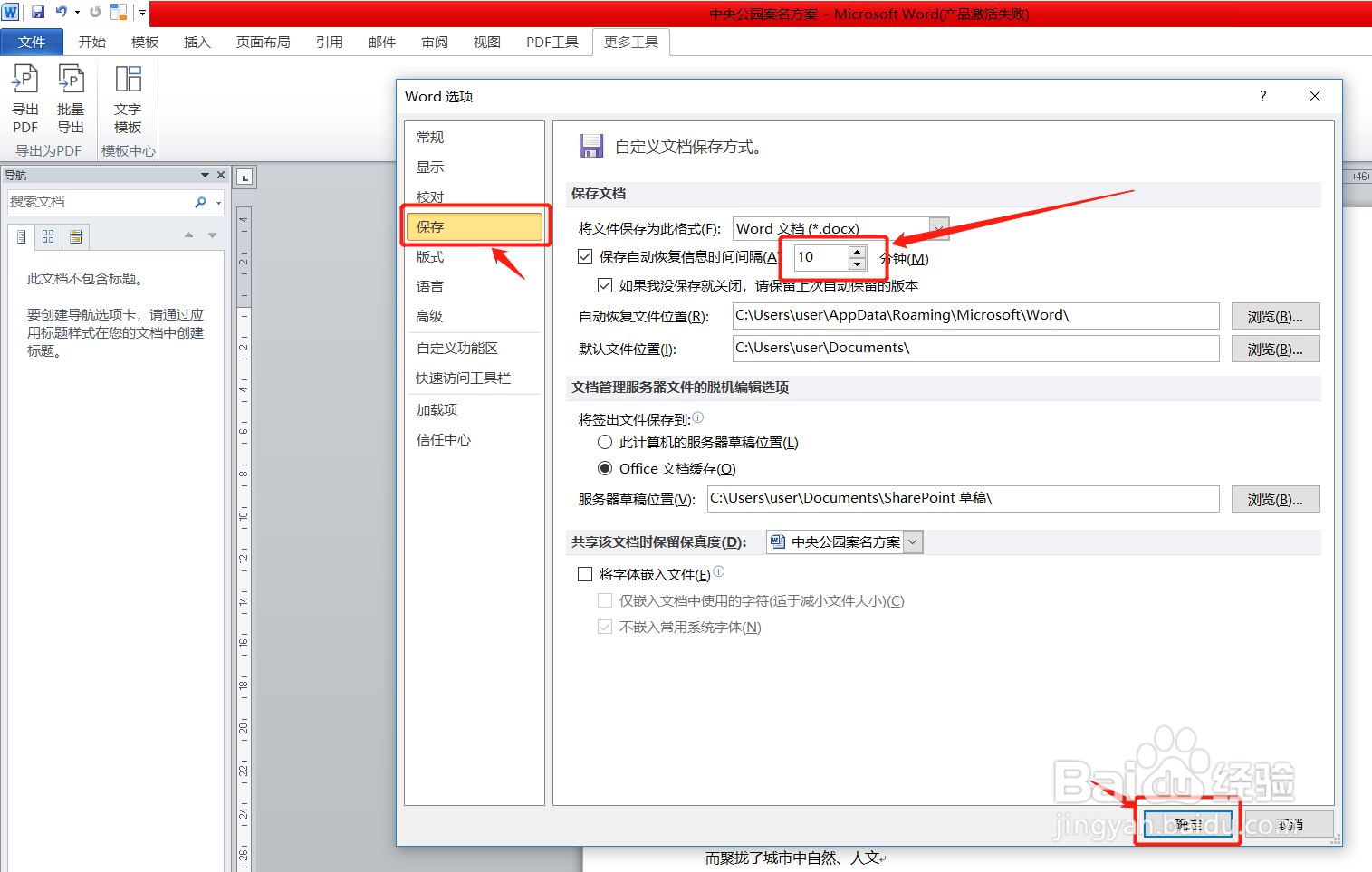Open Customize Quick Access Toolbar dropdown
The image size is (1372, 872).
(x=142, y=13)
